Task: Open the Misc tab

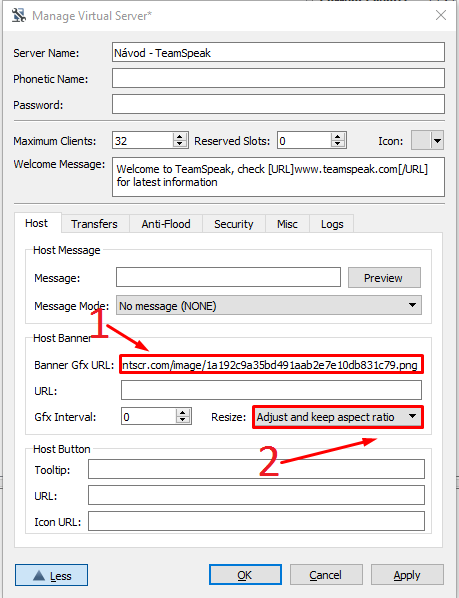Action: pos(287,224)
